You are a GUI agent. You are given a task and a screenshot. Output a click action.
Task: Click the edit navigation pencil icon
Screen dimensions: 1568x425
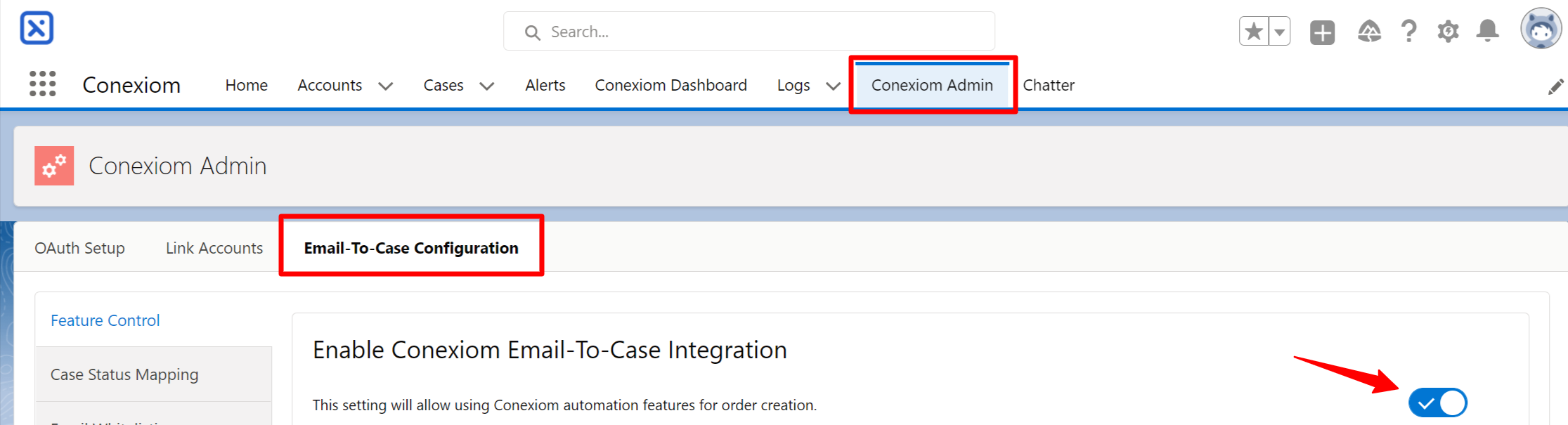click(1556, 86)
